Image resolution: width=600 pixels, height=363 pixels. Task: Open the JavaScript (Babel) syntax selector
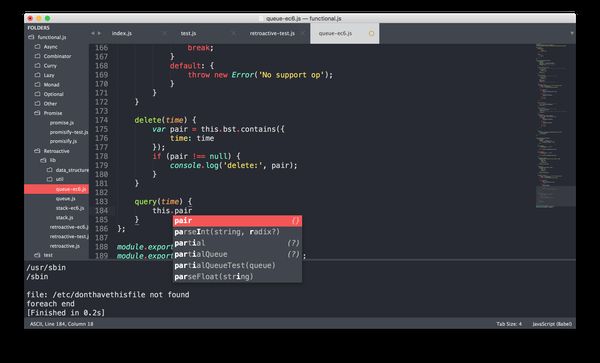tap(552, 324)
